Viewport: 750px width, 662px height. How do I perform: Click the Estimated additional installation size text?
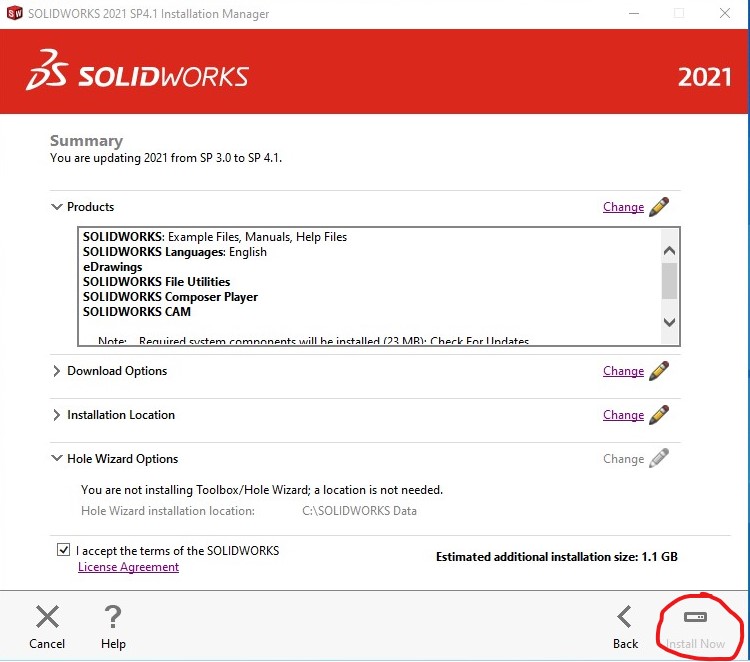pyautogui.click(x=557, y=557)
